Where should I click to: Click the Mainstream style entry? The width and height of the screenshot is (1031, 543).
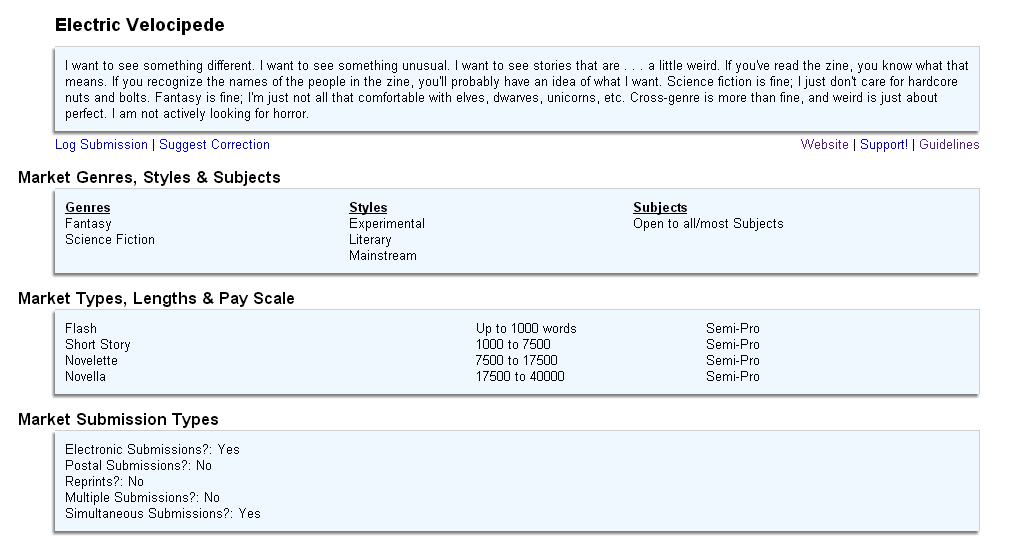pos(383,256)
